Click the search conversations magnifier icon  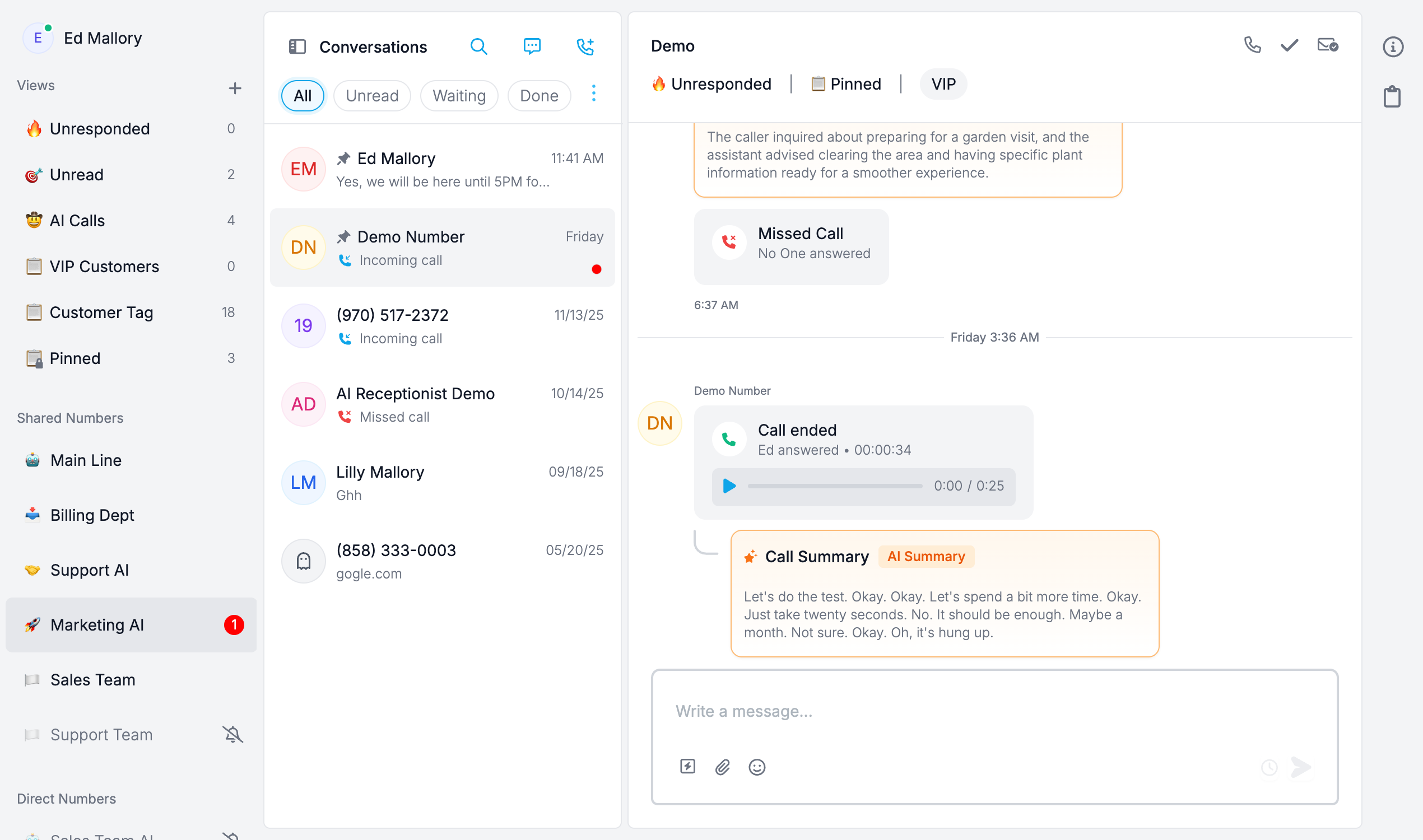click(x=478, y=46)
